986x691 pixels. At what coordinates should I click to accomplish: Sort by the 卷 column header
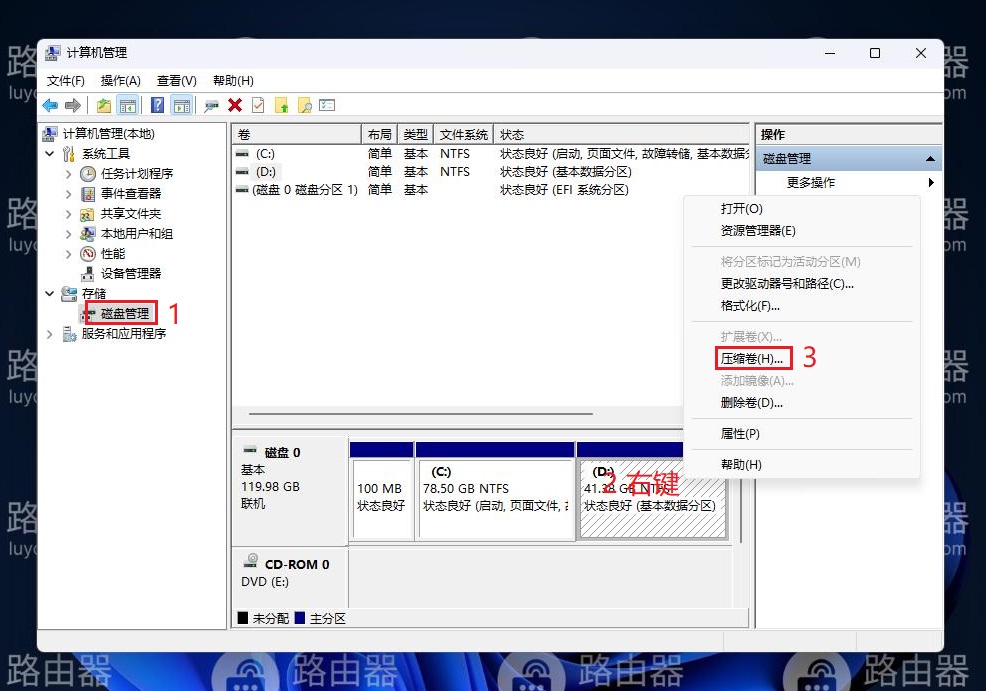[x=296, y=135]
